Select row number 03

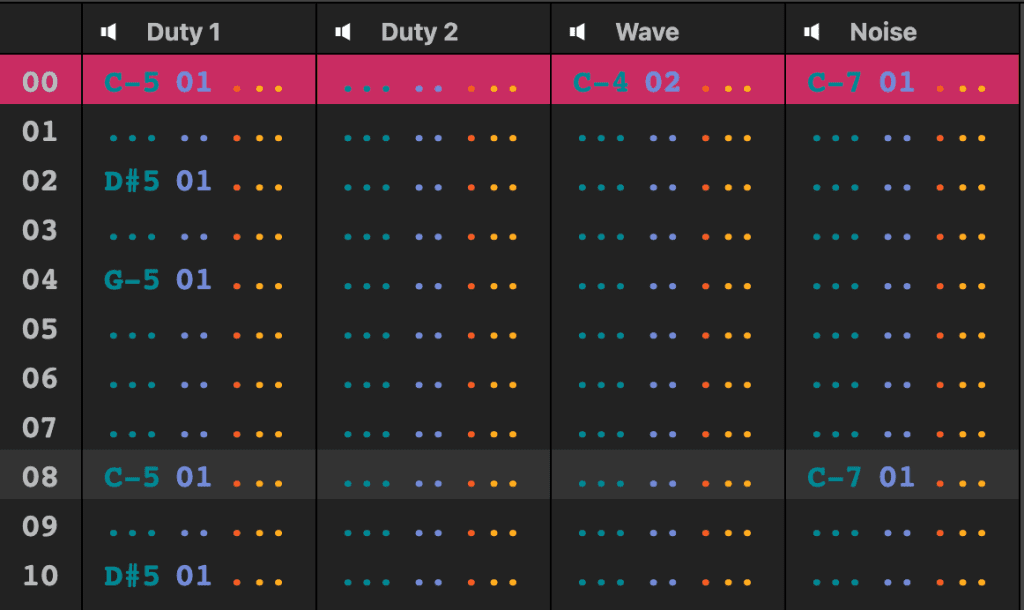click(40, 230)
